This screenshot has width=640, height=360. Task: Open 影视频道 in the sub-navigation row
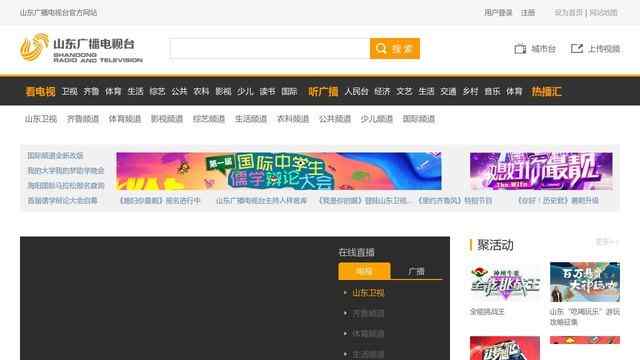click(x=167, y=119)
